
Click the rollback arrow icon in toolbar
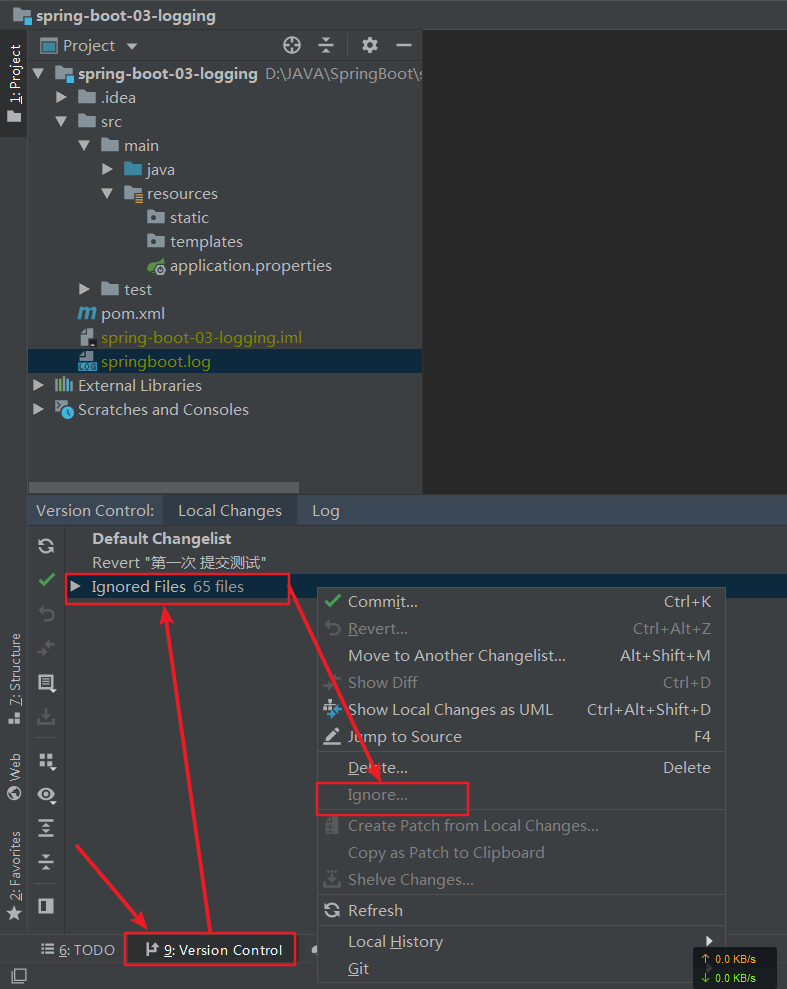46,614
